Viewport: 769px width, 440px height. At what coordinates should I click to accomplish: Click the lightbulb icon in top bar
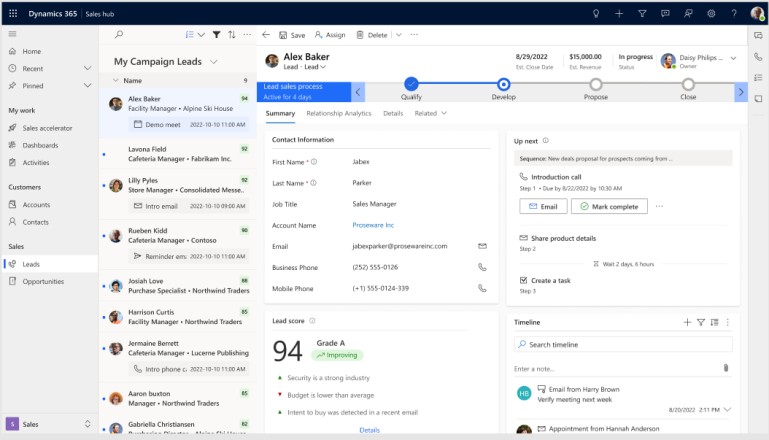[x=596, y=13]
